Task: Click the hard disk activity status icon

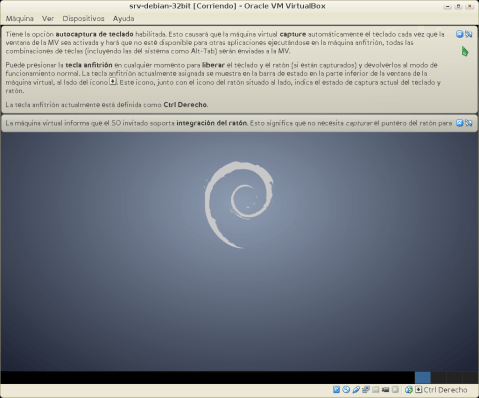Action: 336,390
